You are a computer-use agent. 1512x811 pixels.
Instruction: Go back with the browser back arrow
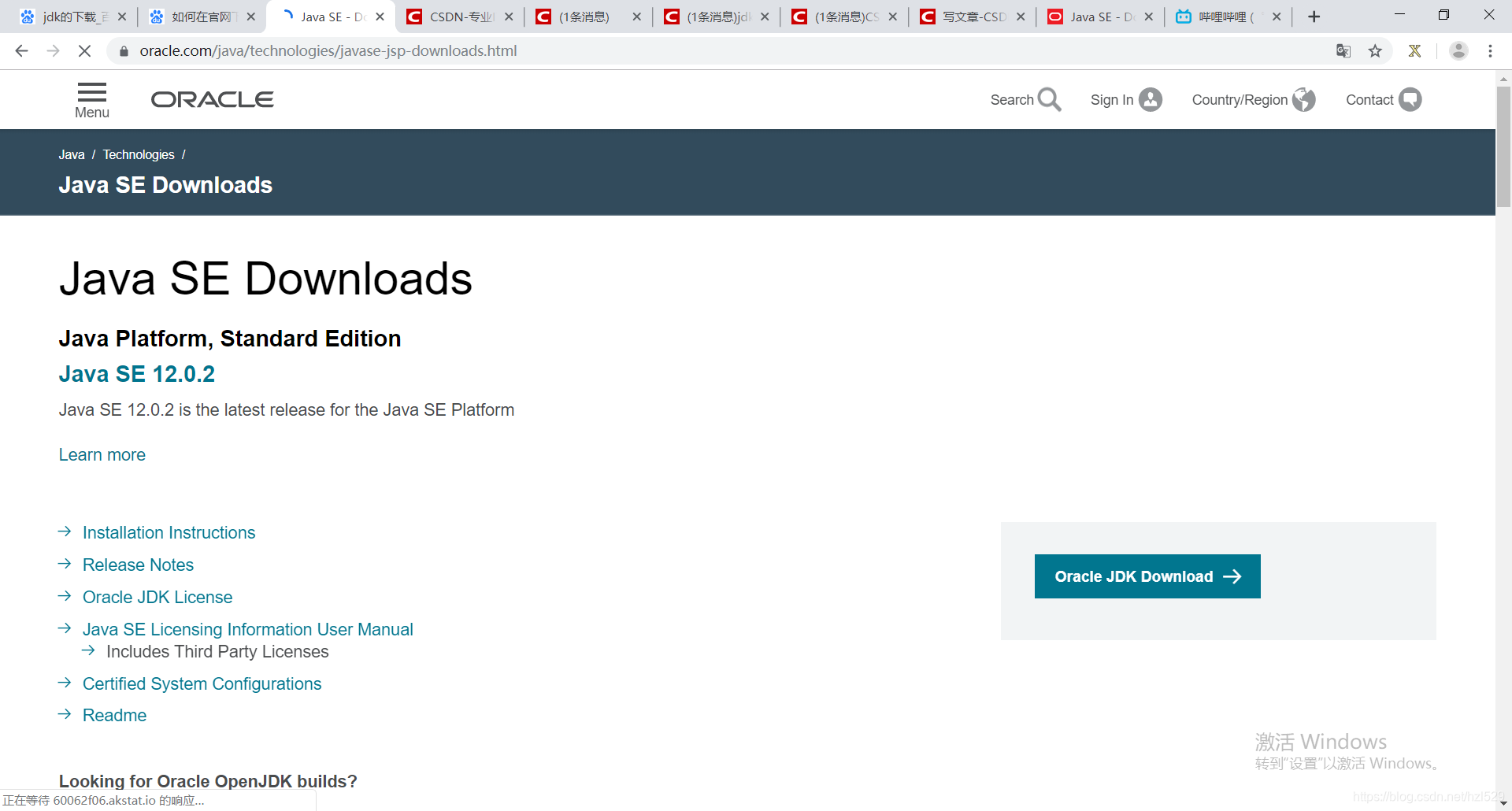click(21, 50)
